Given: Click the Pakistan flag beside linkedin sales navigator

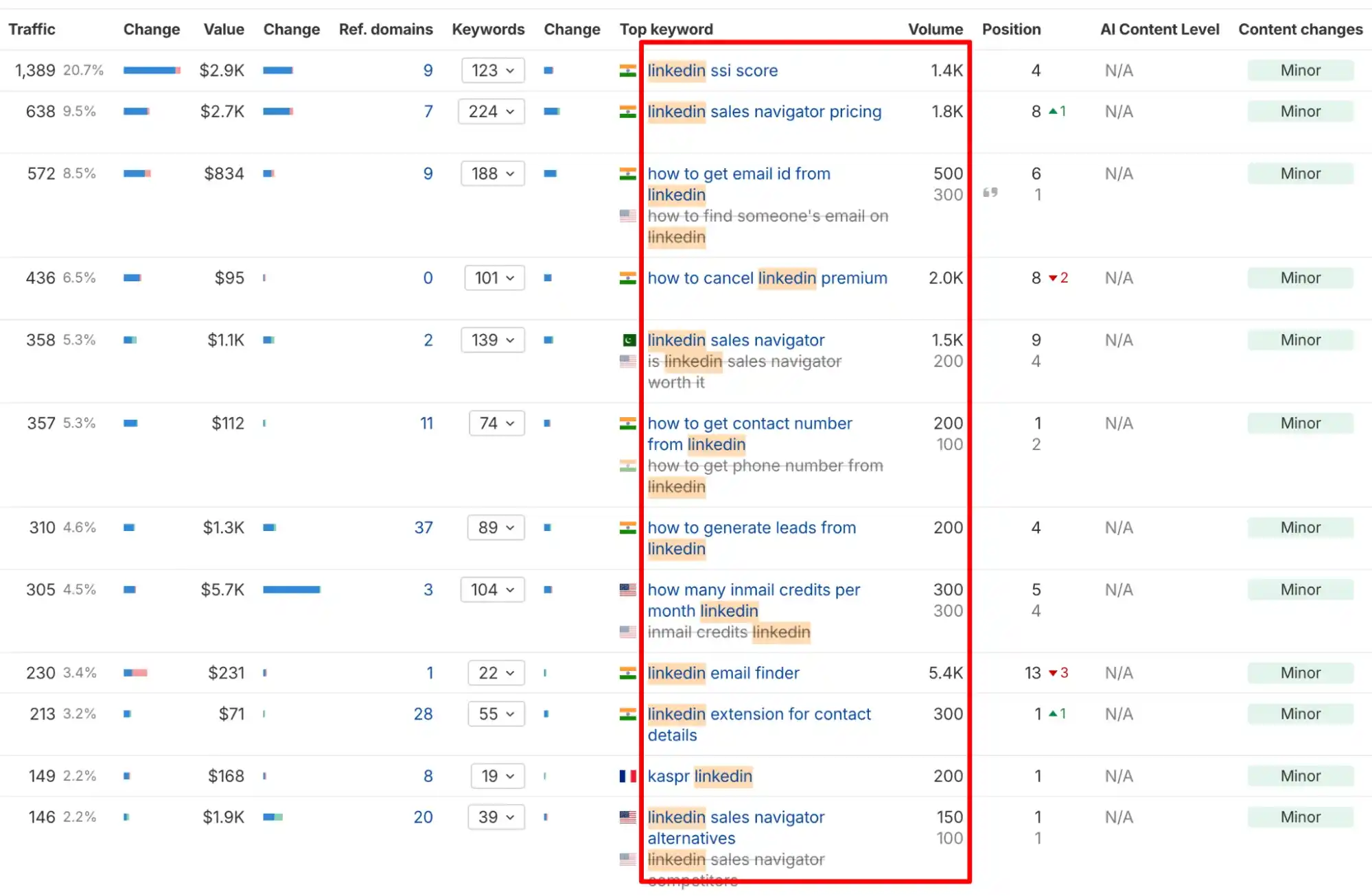Looking at the screenshot, I should (629, 340).
